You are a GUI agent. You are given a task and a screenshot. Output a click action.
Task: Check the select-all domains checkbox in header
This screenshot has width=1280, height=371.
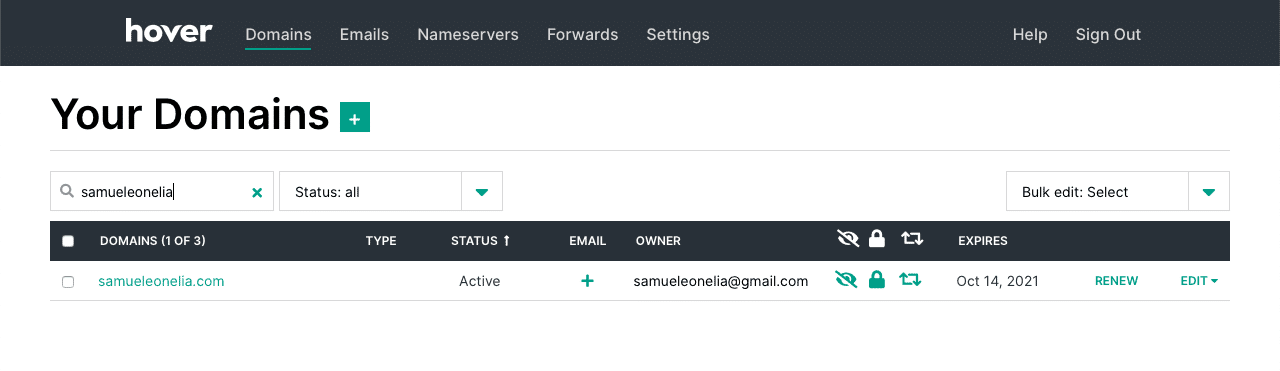68,241
